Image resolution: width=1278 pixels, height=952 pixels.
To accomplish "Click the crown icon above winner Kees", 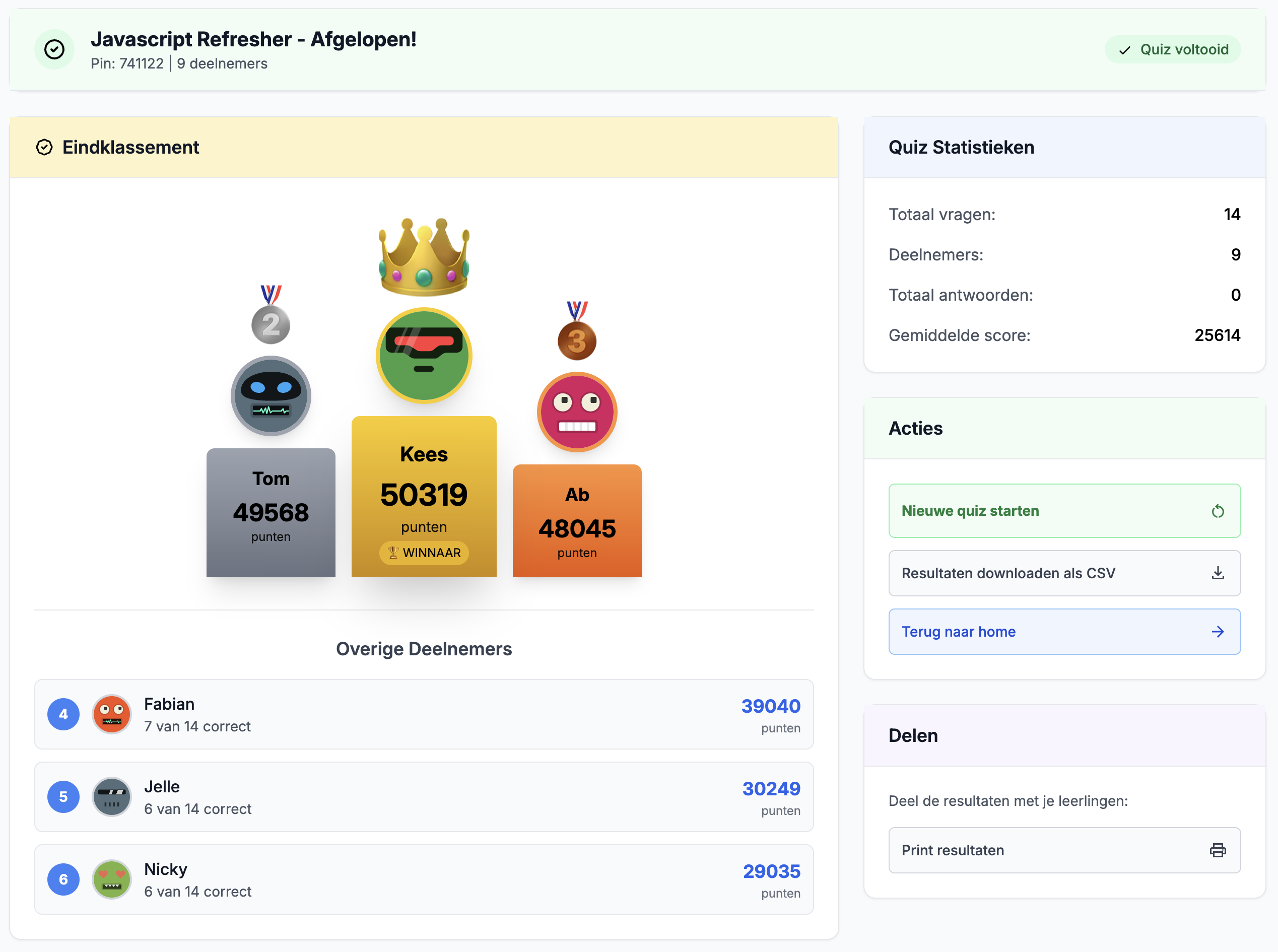I will click(x=425, y=257).
